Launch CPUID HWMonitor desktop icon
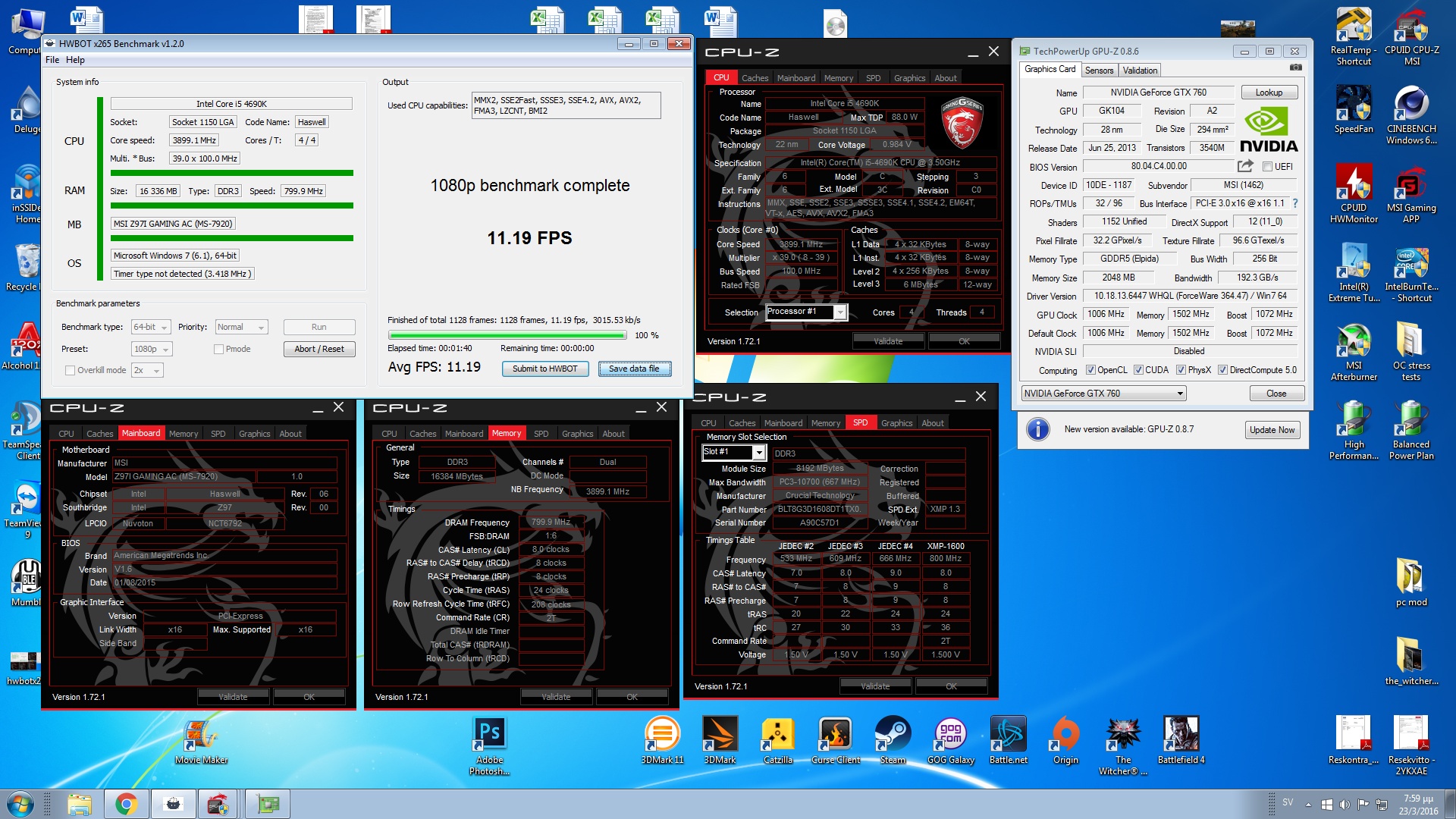The image size is (1456, 819). pos(1354,193)
